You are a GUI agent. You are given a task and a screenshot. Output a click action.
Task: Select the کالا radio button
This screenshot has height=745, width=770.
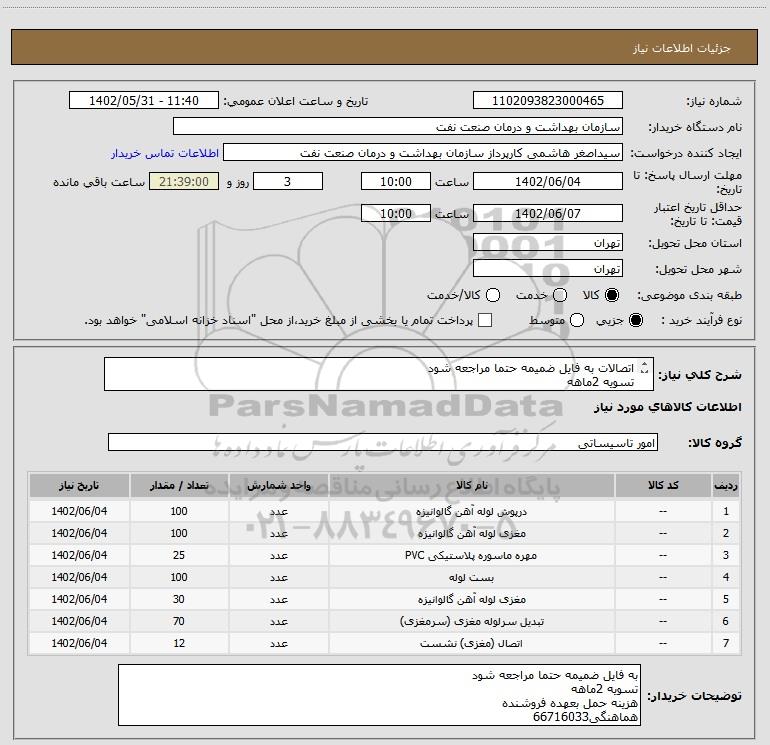(x=612, y=295)
